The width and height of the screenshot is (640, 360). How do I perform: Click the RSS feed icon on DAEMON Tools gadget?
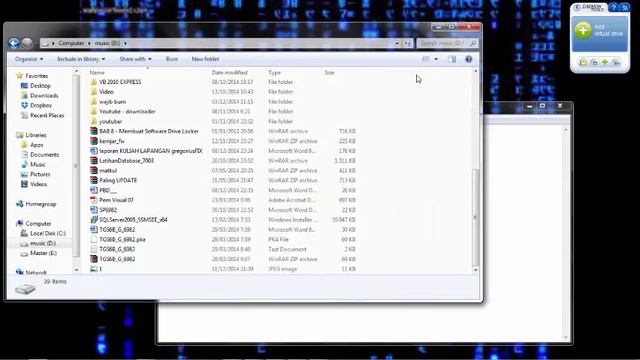coord(624,7)
